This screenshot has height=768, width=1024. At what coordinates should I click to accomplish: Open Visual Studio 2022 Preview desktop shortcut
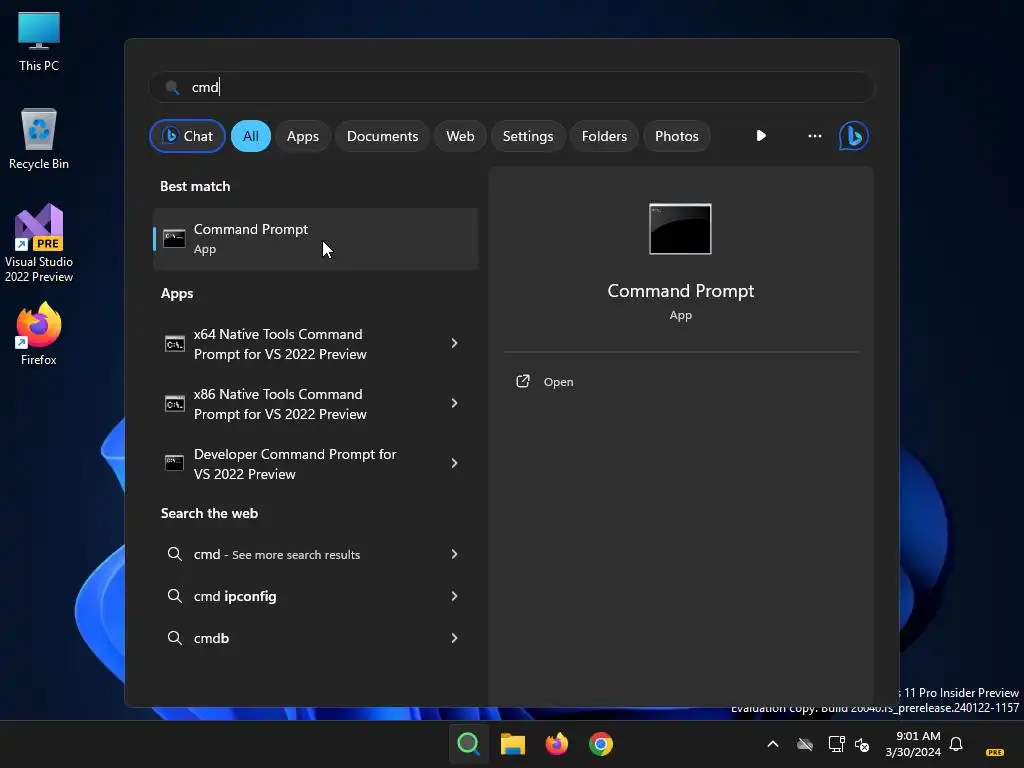coord(39,243)
